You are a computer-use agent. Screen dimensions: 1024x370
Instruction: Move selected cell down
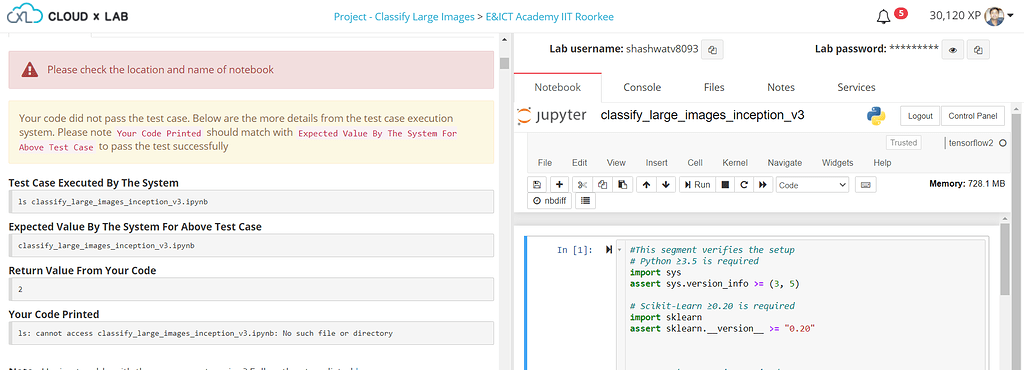point(665,185)
